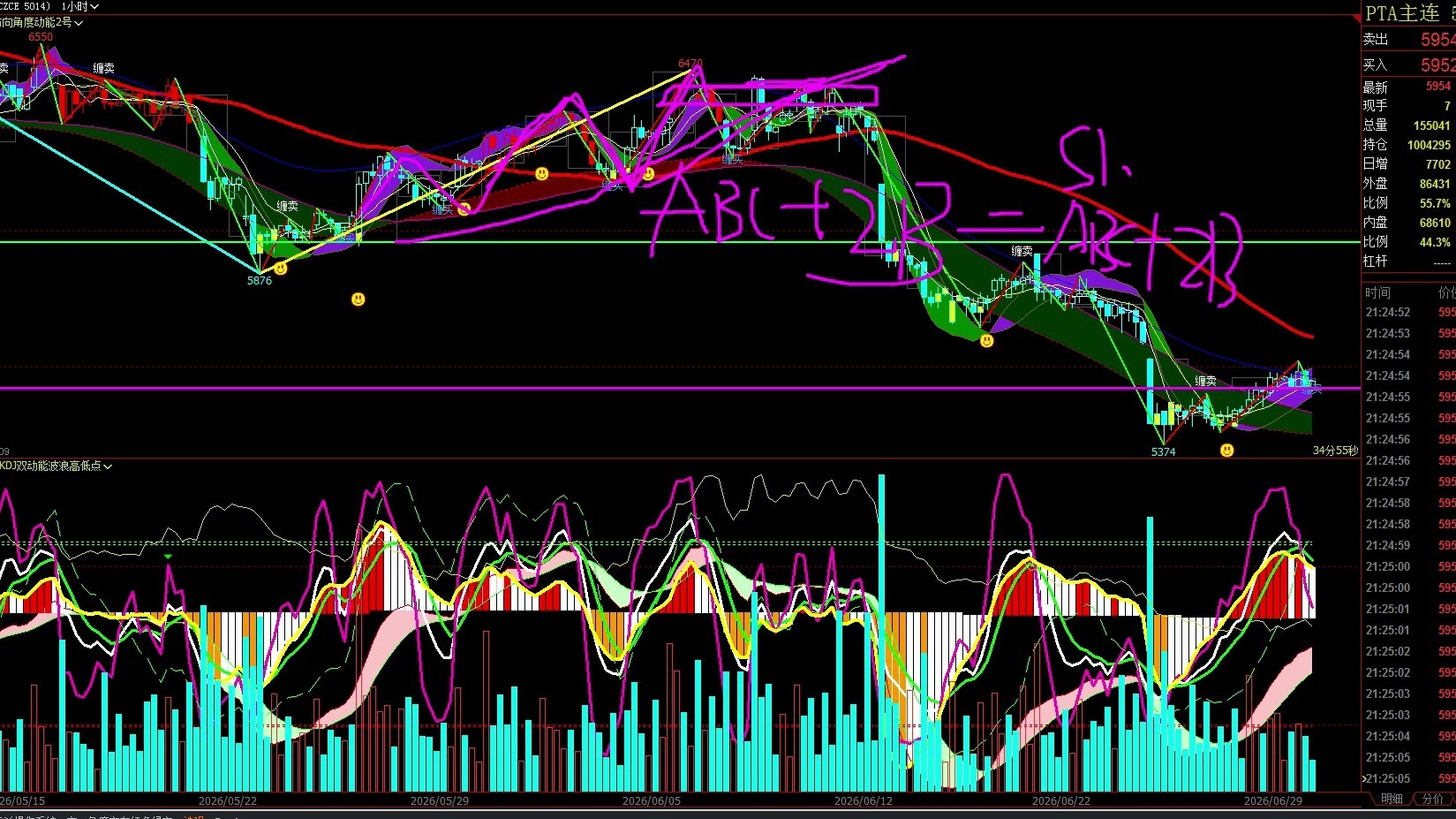Click the smiley marker under the mid-June trough

tap(986, 340)
